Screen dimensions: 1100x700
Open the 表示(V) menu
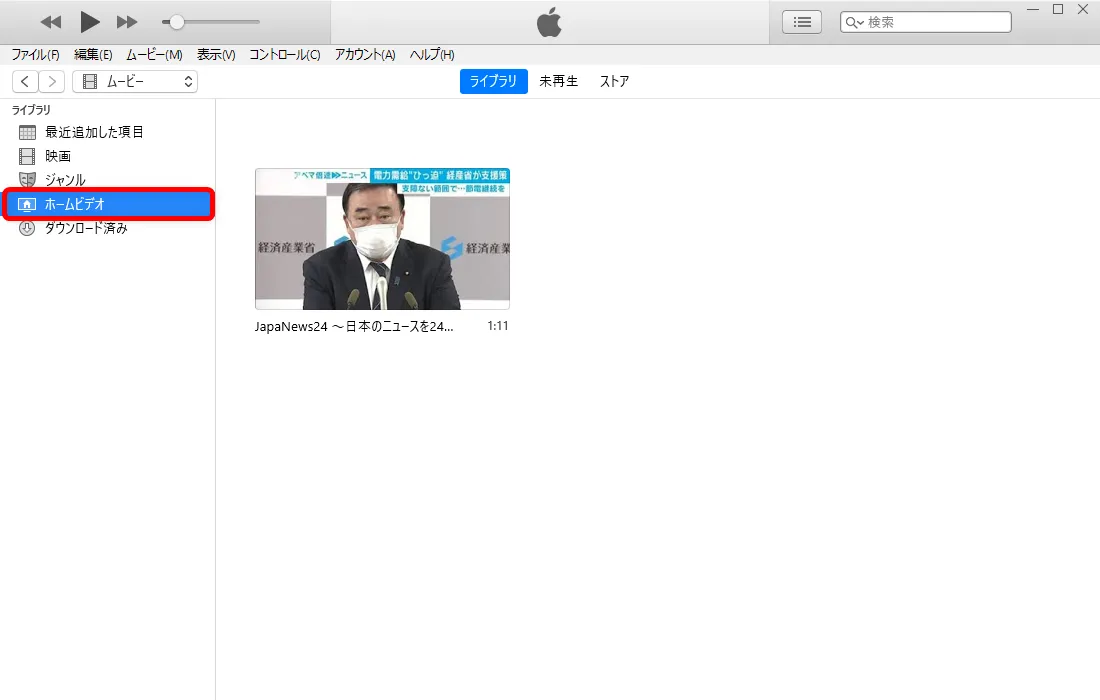point(216,55)
